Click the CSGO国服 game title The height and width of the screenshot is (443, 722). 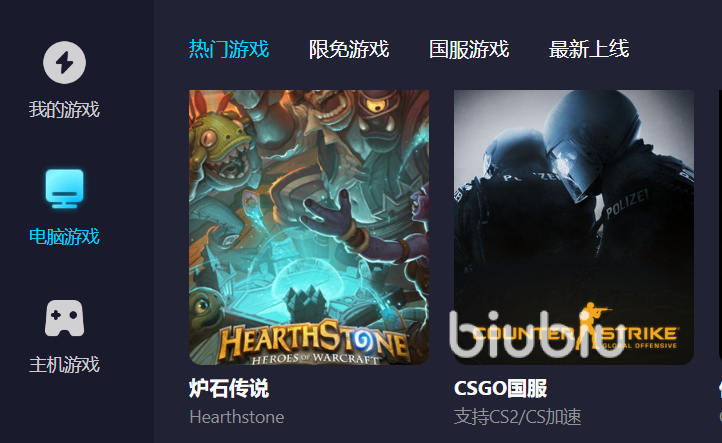click(x=501, y=388)
